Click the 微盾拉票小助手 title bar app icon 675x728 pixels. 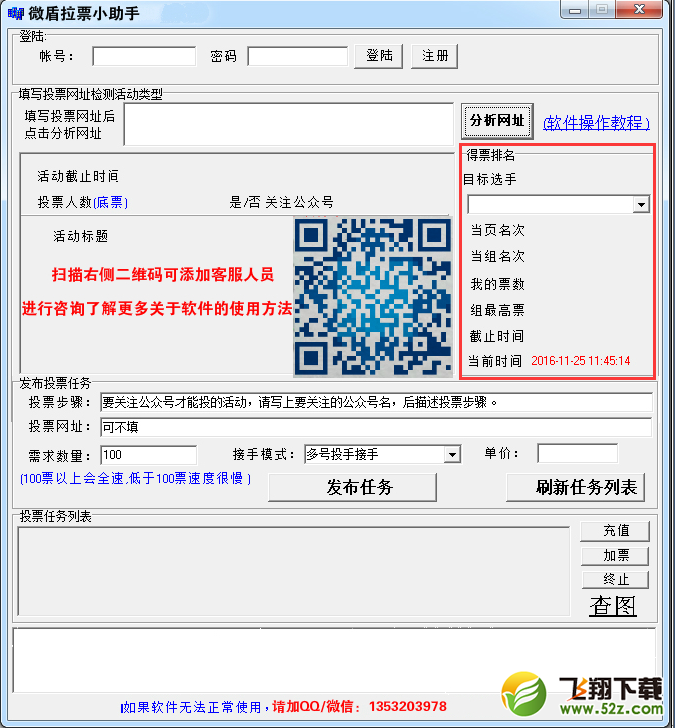[15, 13]
